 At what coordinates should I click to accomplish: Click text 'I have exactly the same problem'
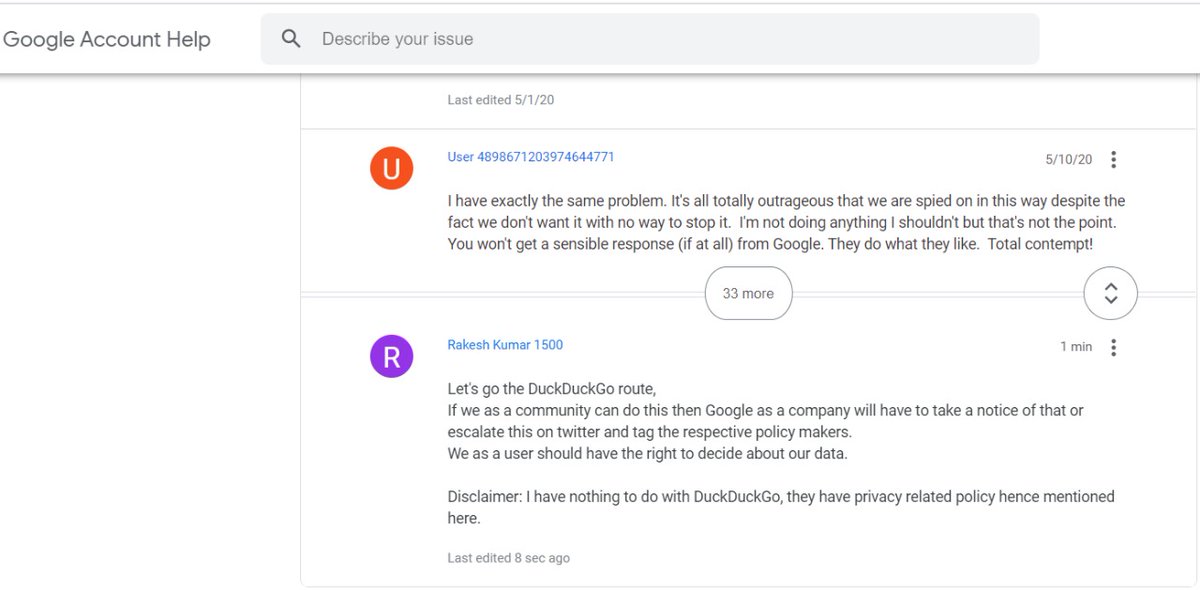(x=556, y=201)
